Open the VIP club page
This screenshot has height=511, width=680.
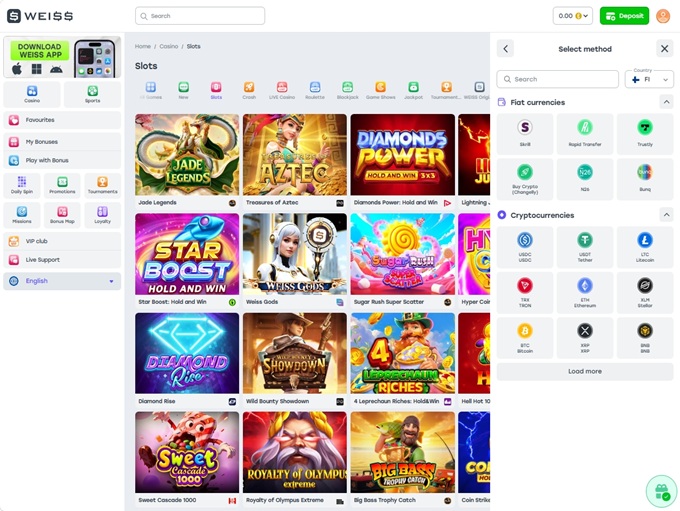point(62,241)
